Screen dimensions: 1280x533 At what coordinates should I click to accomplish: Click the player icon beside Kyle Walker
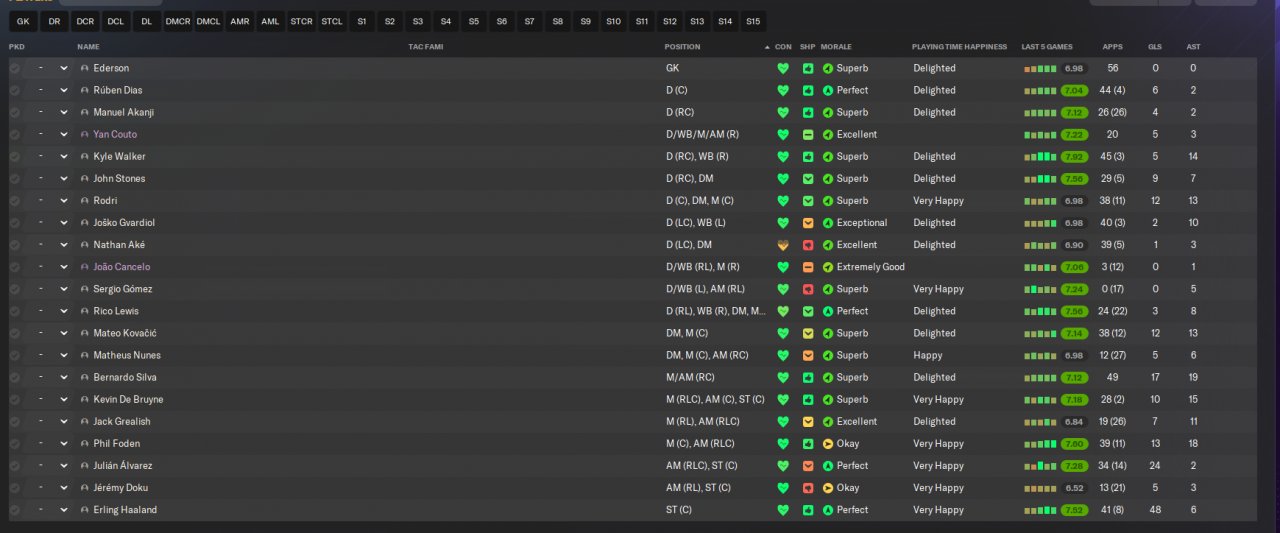click(85, 157)
